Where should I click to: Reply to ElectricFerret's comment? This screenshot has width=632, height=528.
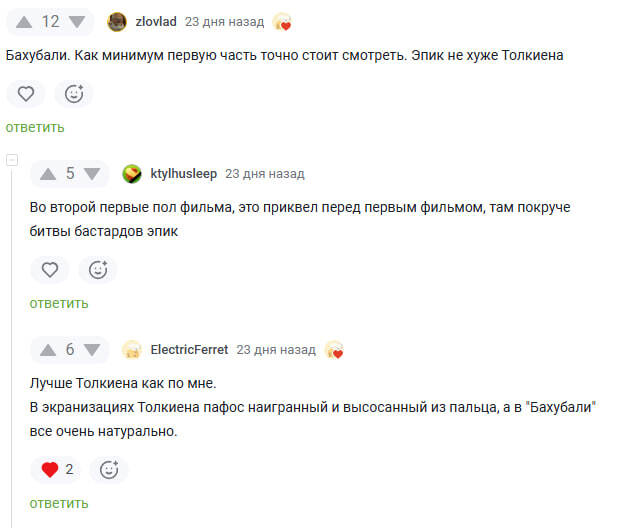coord(59,503)
